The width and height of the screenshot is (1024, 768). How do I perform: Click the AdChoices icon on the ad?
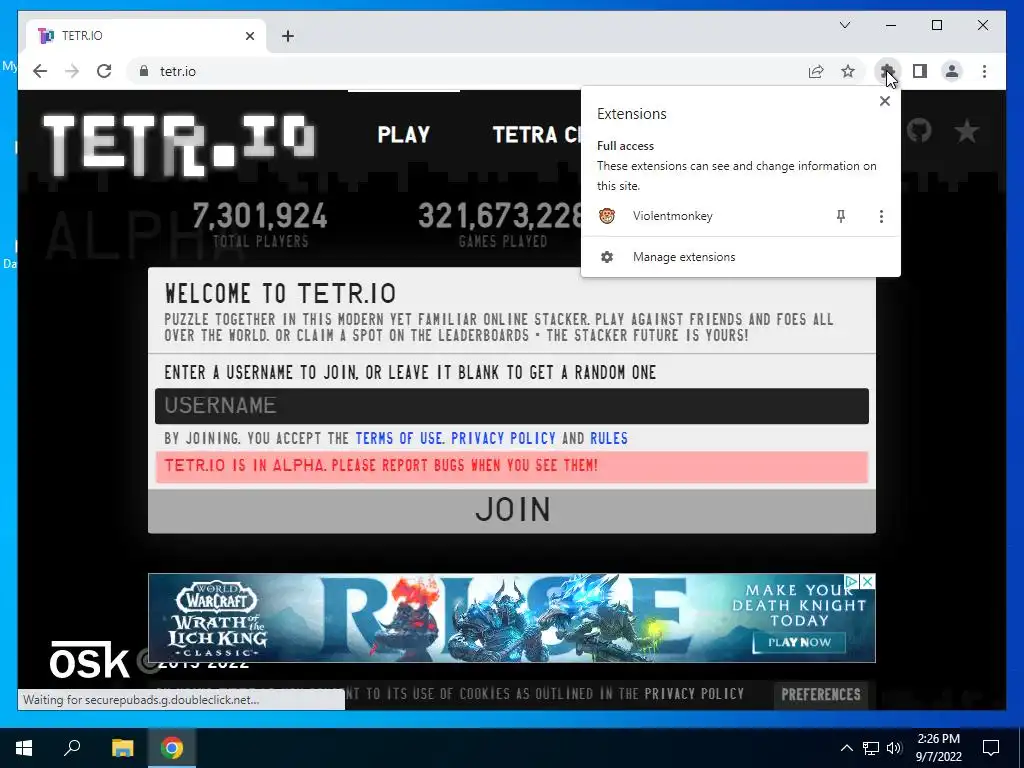coord(852,581)
